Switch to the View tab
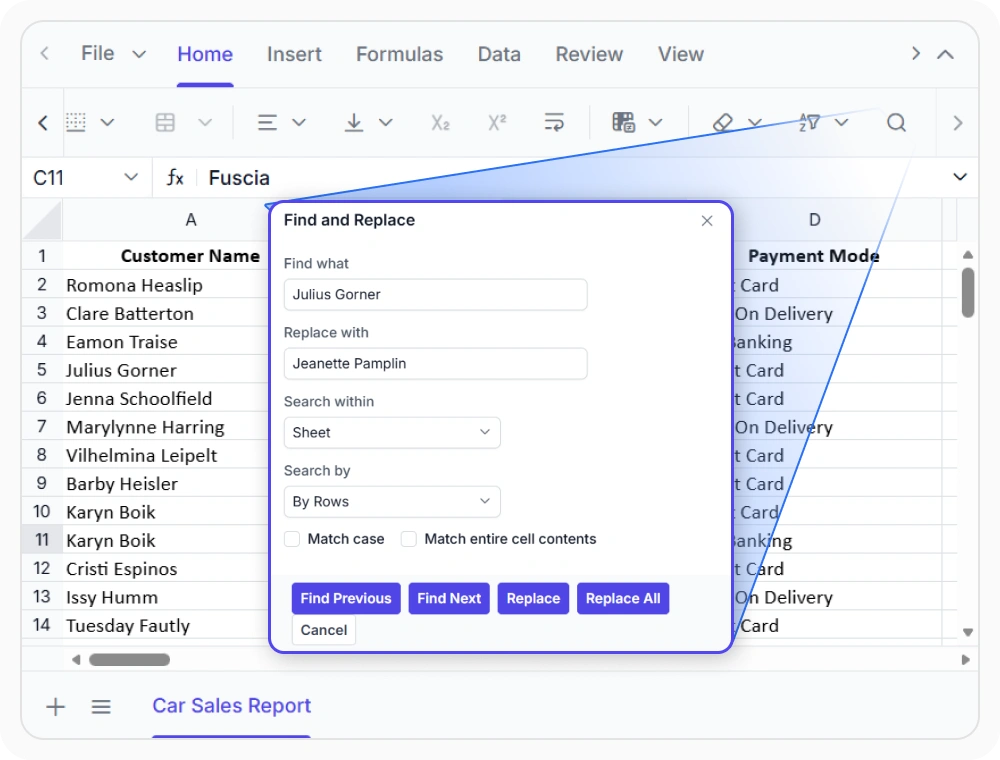1000x760 pixels. [x=680, y=54]
